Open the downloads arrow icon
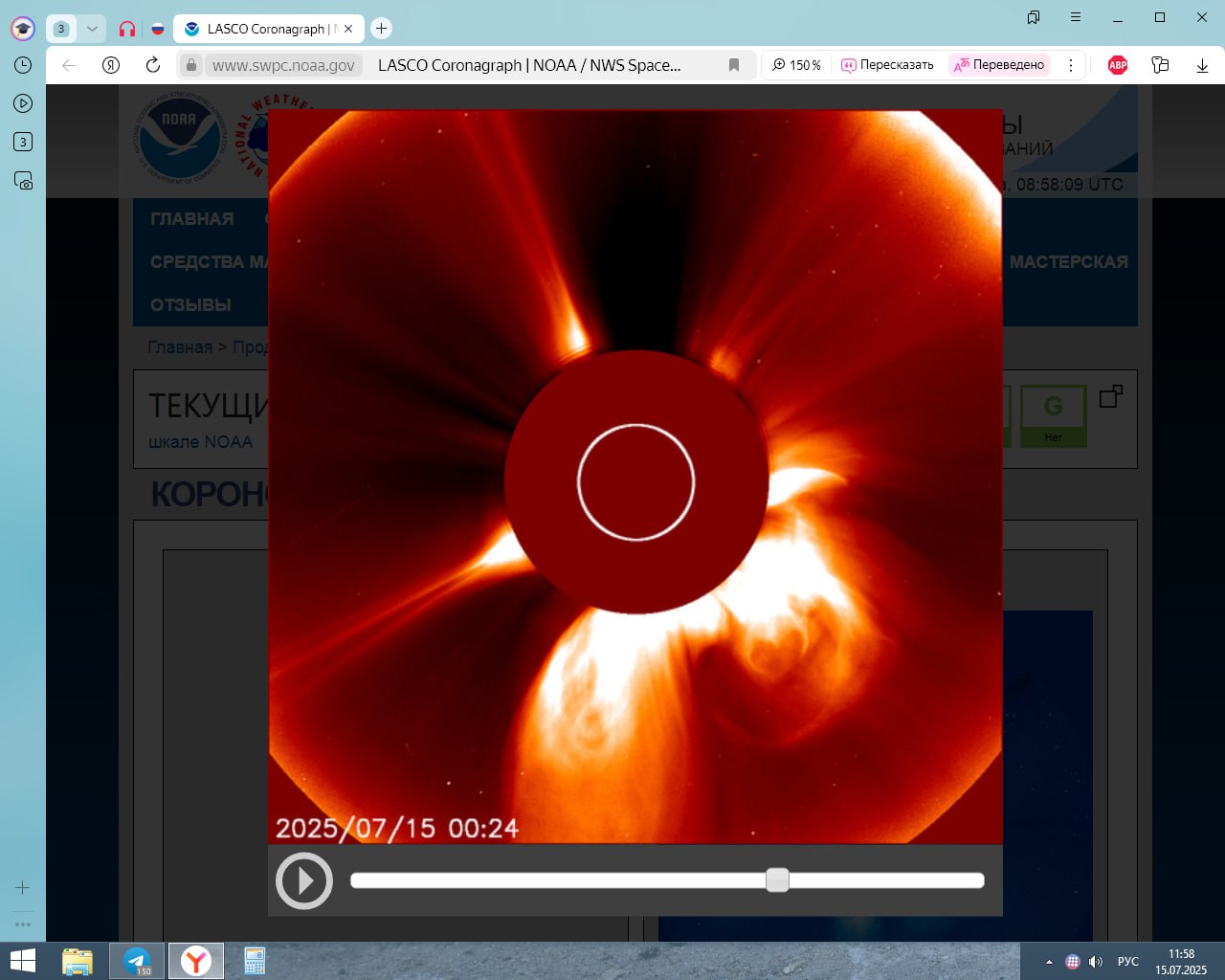Viewport: 1225px width, 980px height. pyautogui.click(x=1202, y=65)
